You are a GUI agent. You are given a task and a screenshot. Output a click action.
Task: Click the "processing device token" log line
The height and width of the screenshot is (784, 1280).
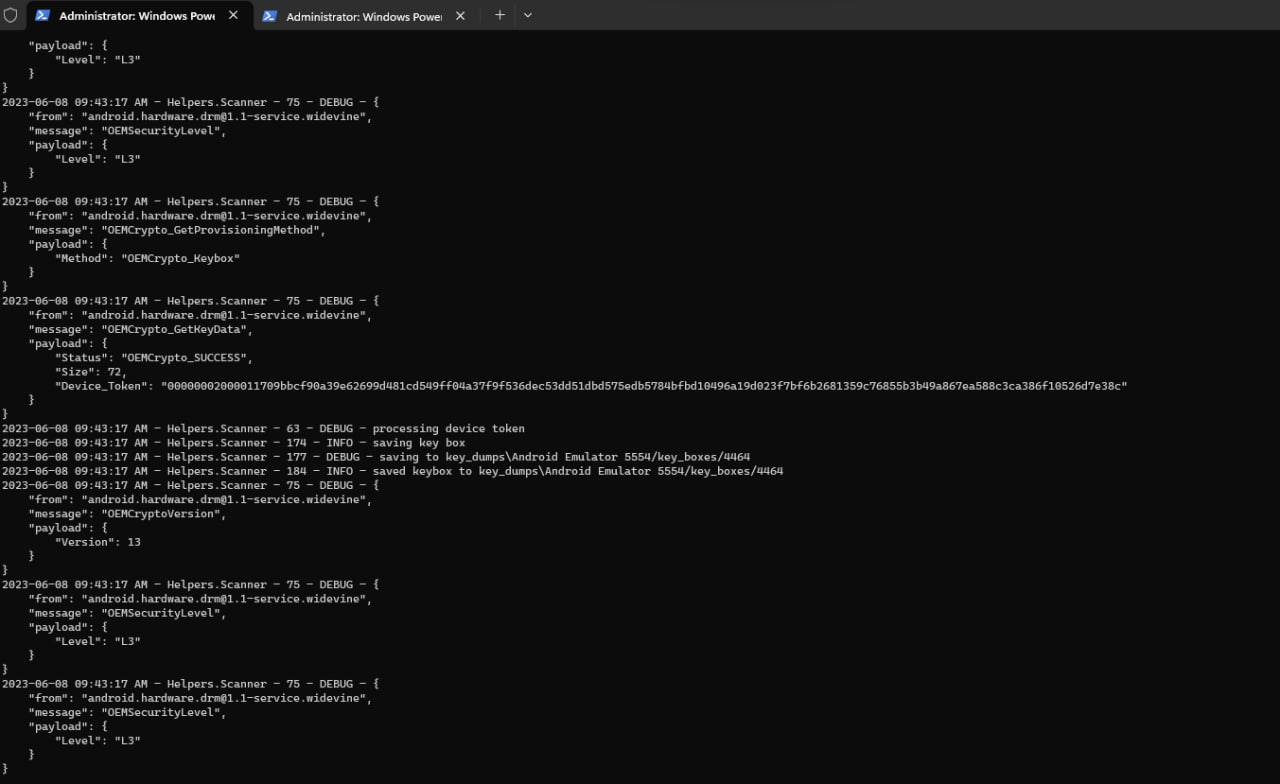click(x=448, y=429)
